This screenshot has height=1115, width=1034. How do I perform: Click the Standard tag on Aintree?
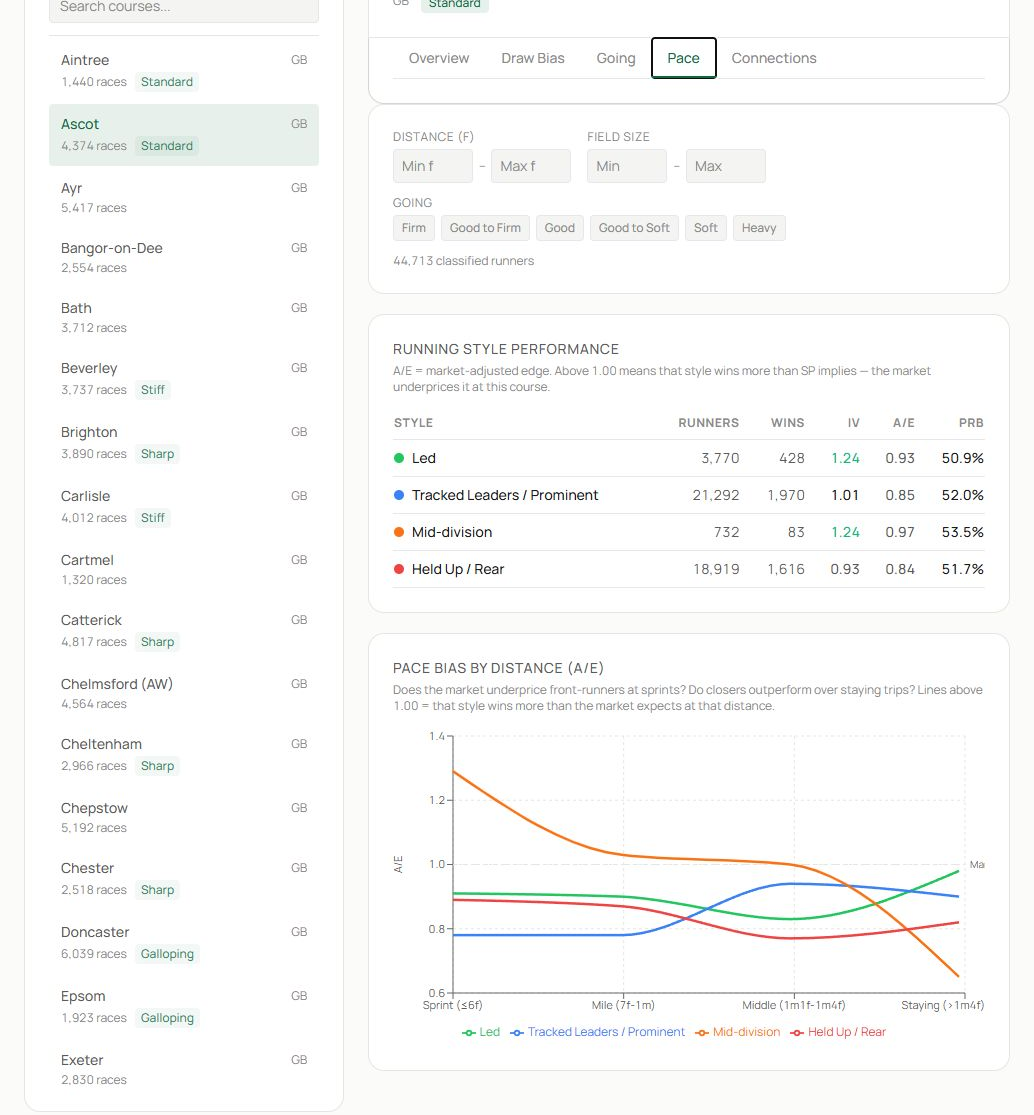coord(166,82)
